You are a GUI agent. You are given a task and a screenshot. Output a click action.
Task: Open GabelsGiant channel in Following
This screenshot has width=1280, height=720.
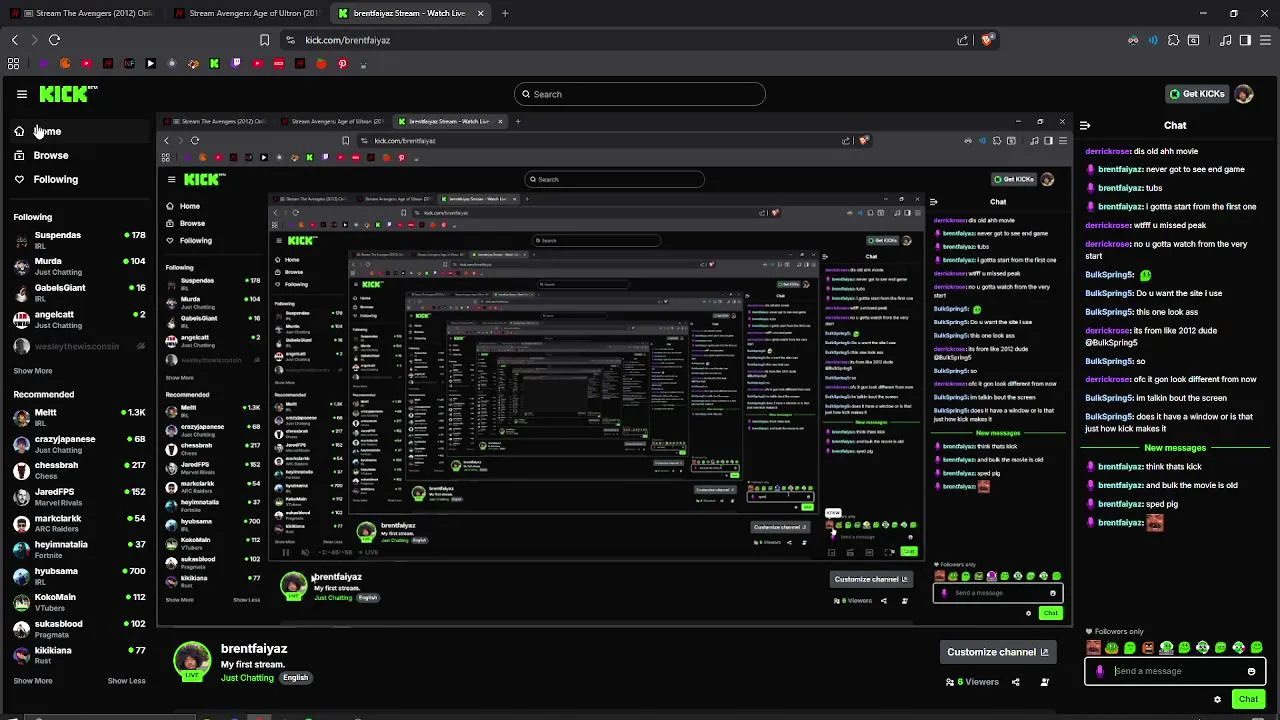pyautogui.click(x=78, y=292)
